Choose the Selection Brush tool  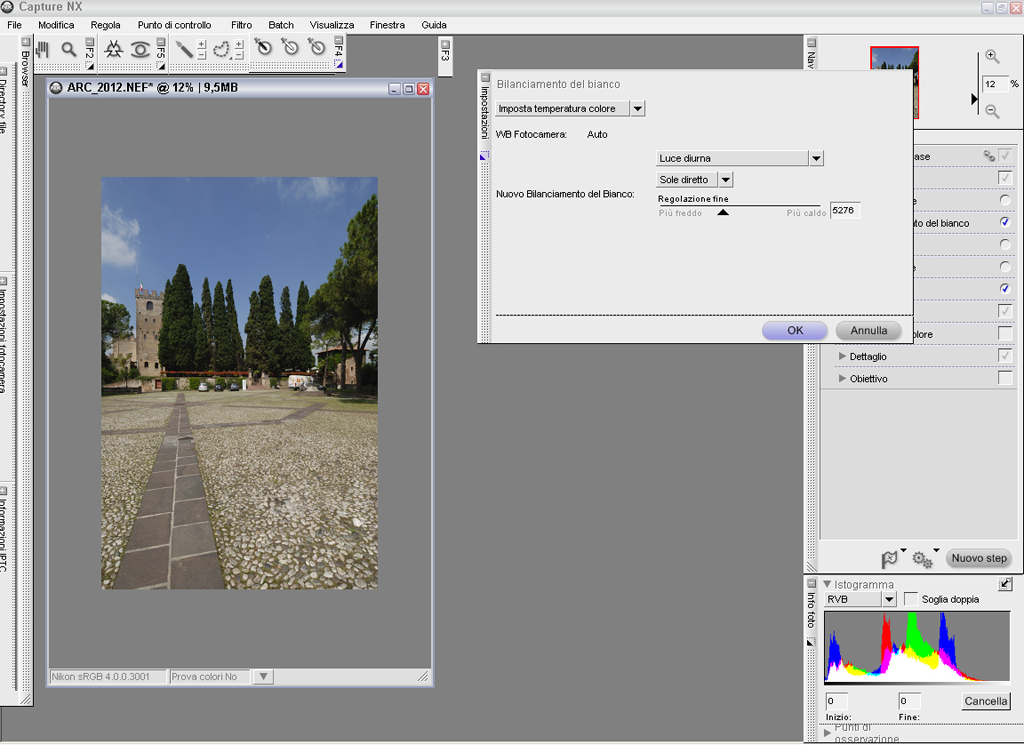pyautogui.click(x=184, y=49)
